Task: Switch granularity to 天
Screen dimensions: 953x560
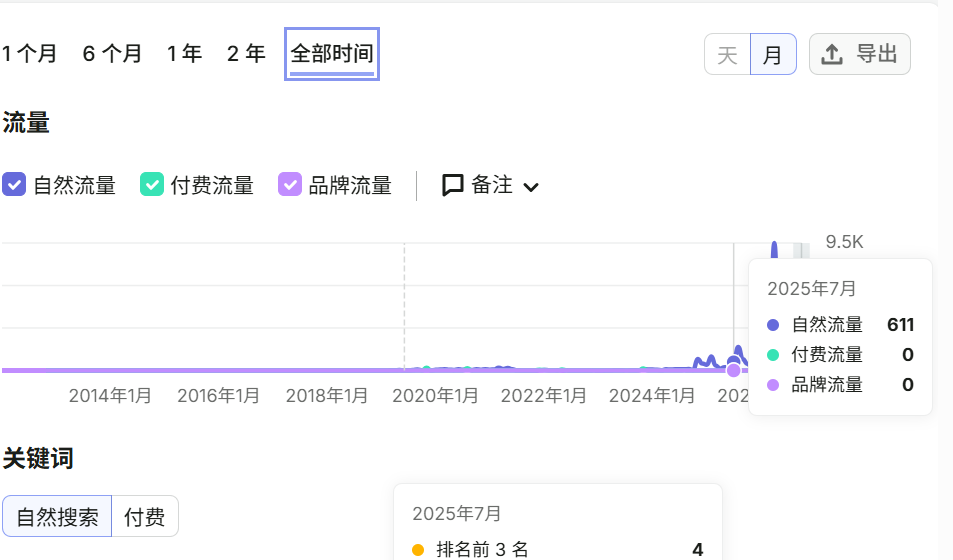Action: tap(728, 54)
